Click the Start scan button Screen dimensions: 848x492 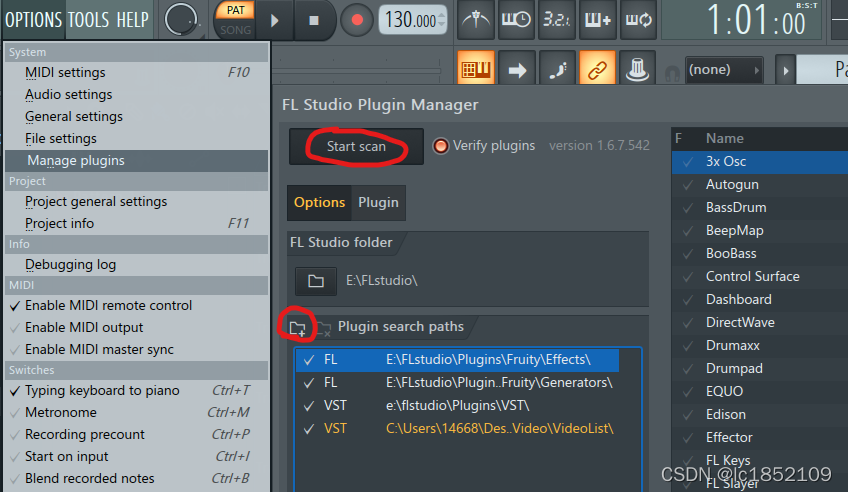pyautogui.click(x=356, y=147)
